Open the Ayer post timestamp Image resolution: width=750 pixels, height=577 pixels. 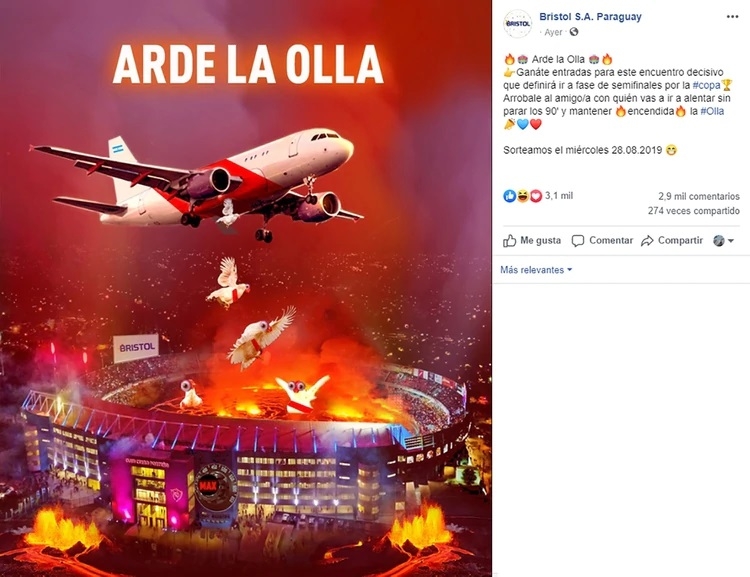click(x=553, y=32)
